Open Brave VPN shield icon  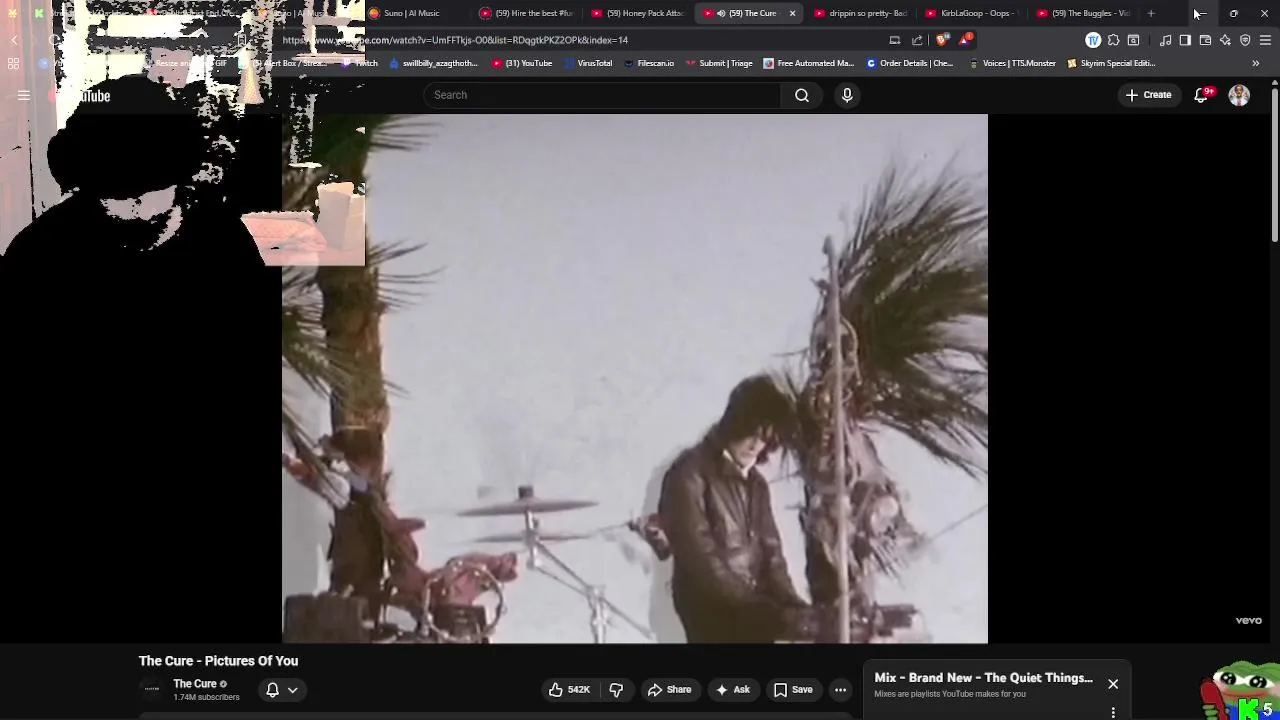1245,40
